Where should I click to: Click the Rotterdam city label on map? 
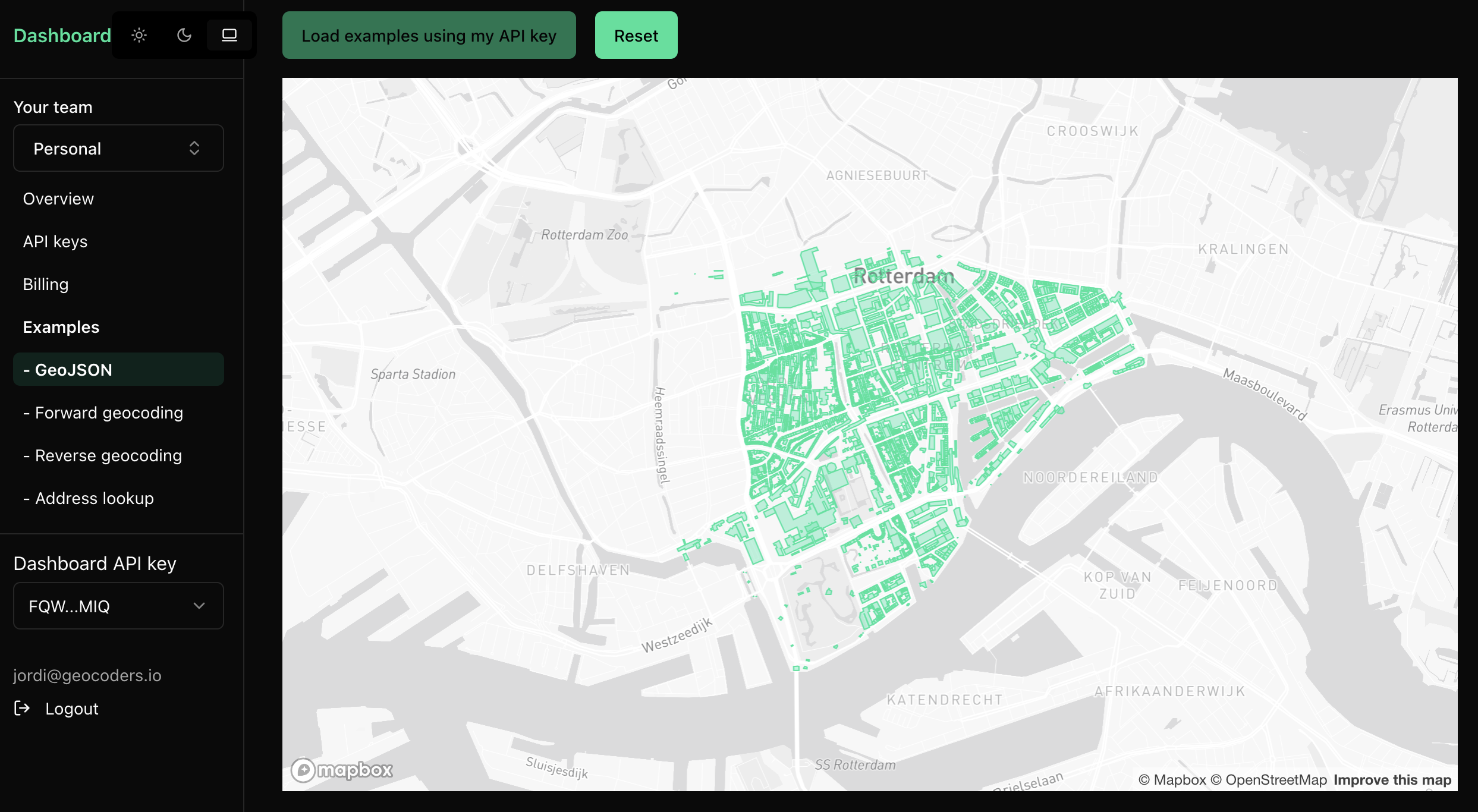click(904, 276)
